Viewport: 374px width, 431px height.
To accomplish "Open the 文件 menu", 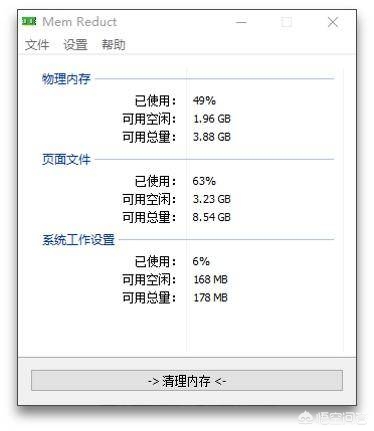I will pyautogui.click(x=37, y=44).
